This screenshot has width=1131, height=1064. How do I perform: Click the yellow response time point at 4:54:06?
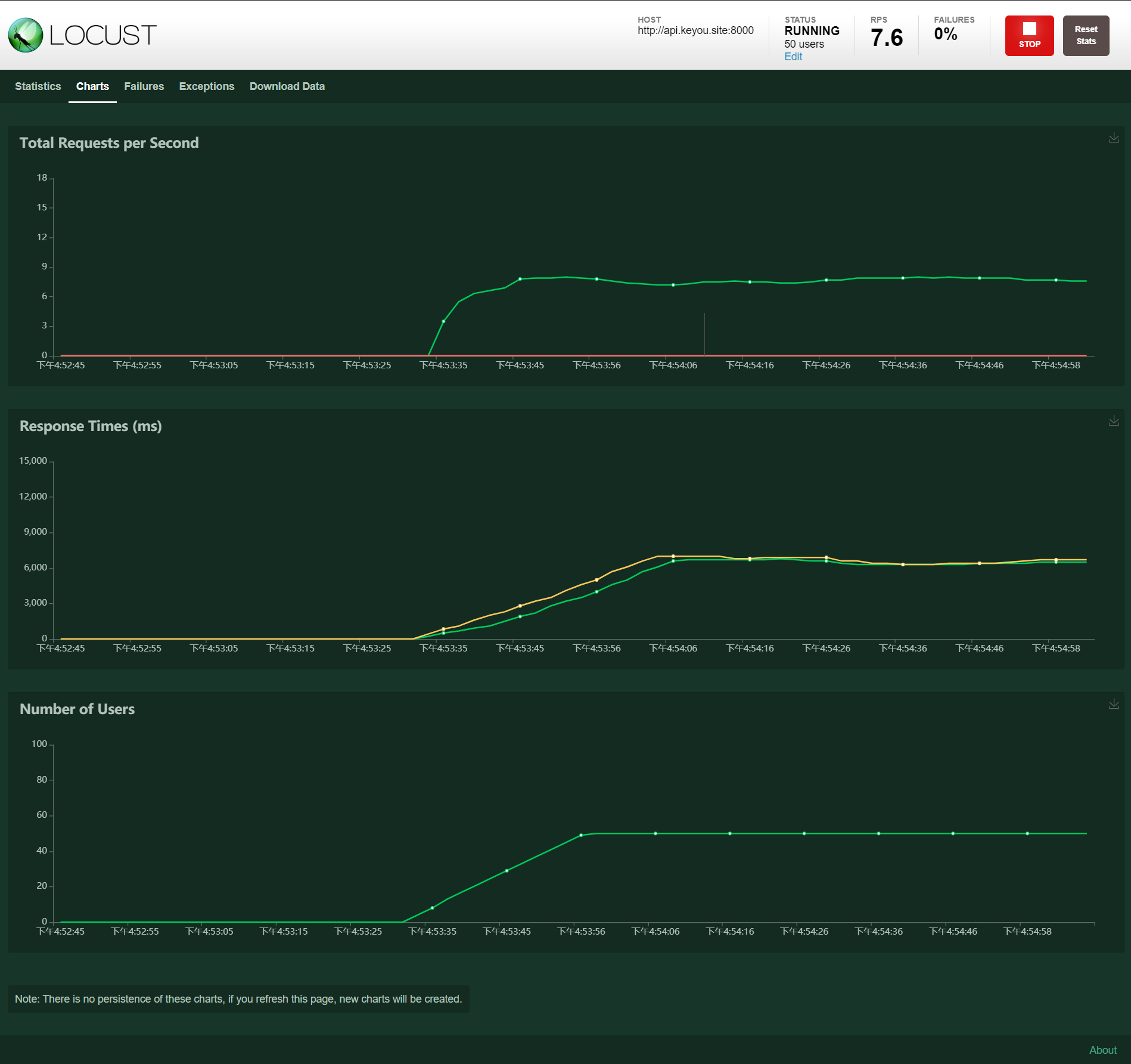(x=673, y=556)
